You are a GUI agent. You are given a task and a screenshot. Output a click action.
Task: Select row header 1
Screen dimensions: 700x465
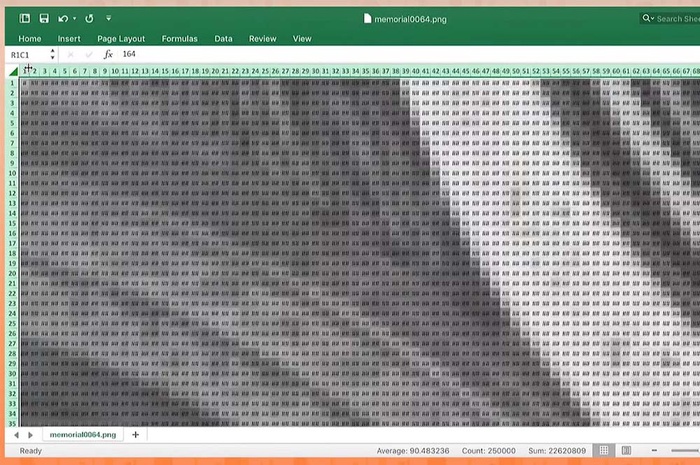pyautogui.click(x=12, y=83)
